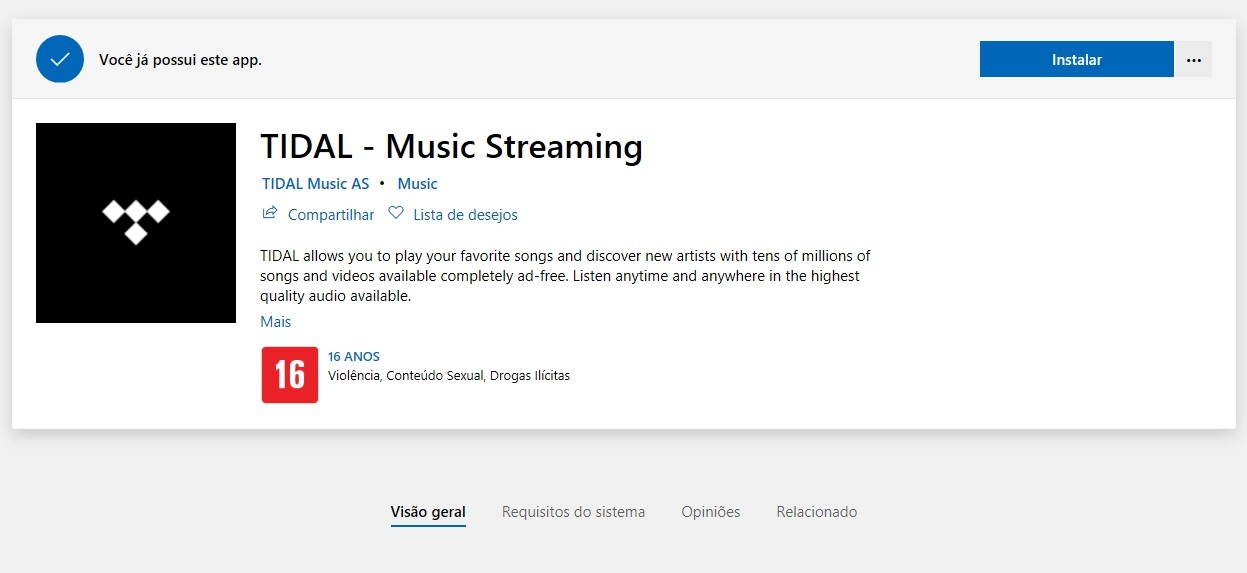
Task: Add the app via Lista de desejos
Action: (465, 215)
